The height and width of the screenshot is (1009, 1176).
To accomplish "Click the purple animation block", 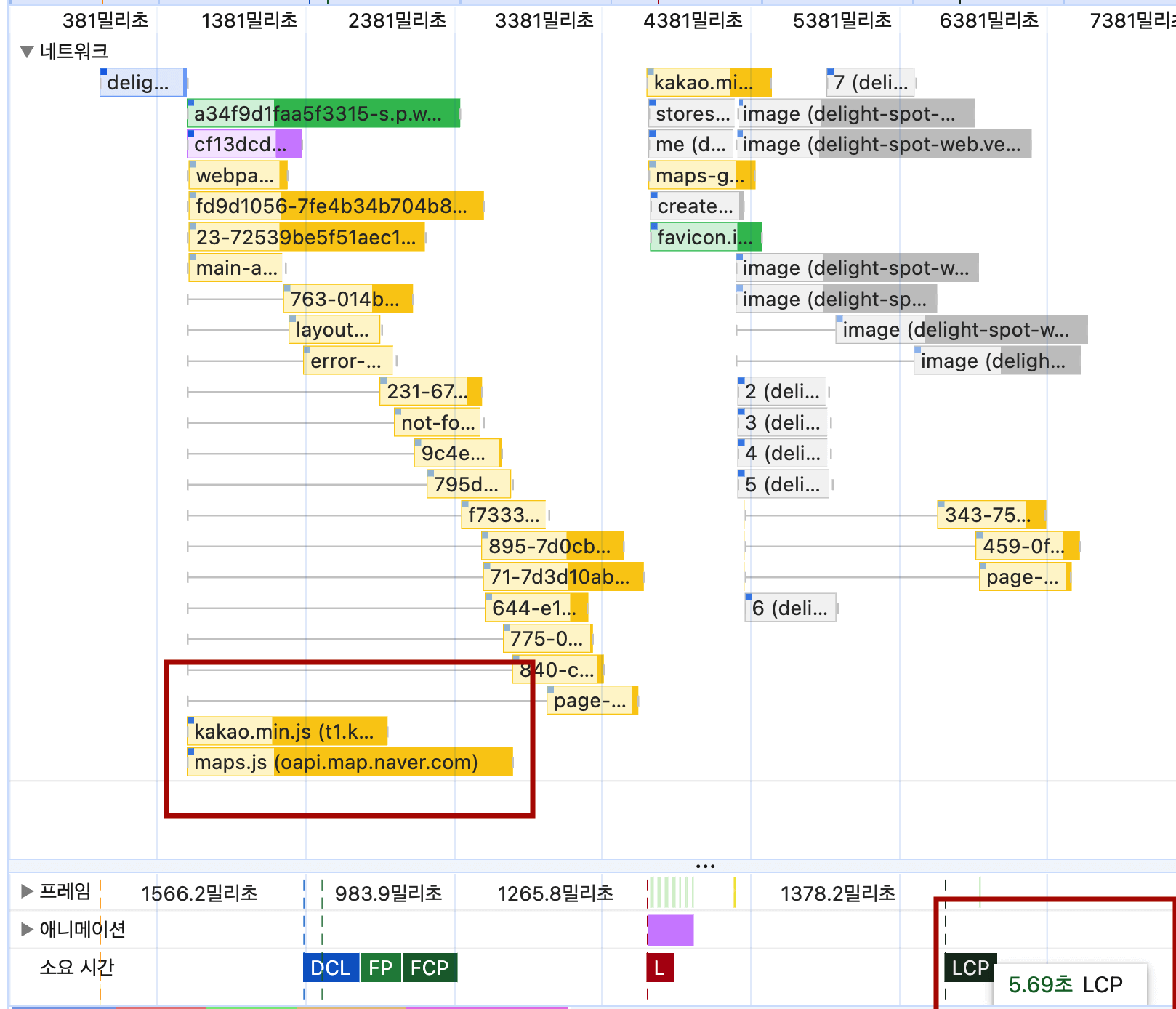I will click(x=670, y=930).
